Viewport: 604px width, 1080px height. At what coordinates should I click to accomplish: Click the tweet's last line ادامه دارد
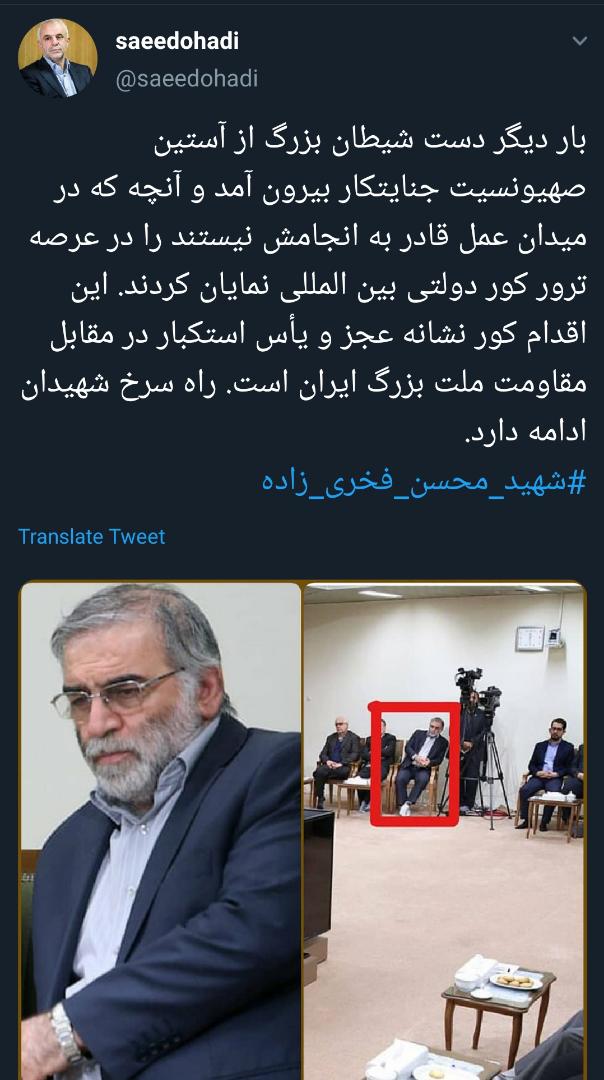(x=526, y=431)
